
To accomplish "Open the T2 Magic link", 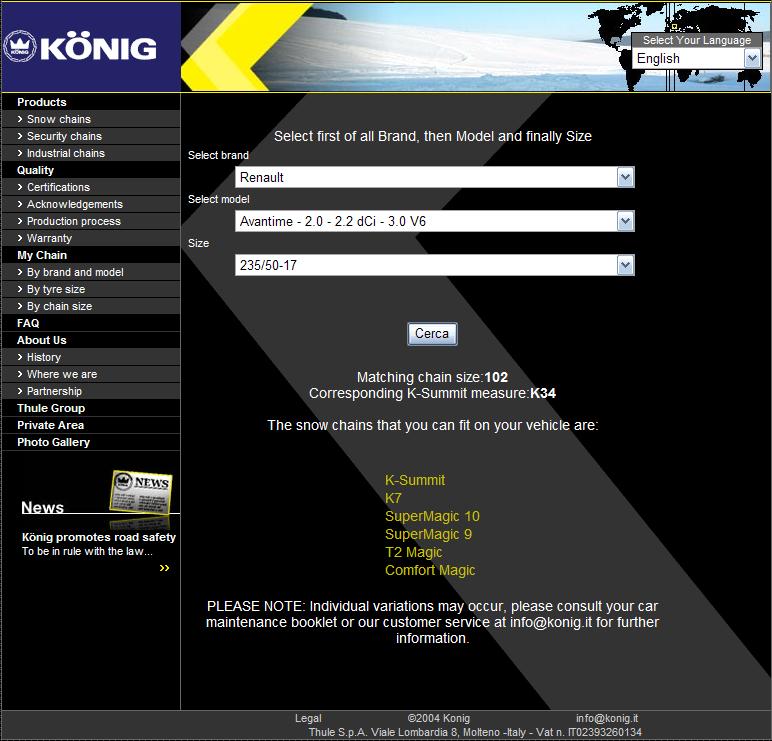I will coord(413,552).
